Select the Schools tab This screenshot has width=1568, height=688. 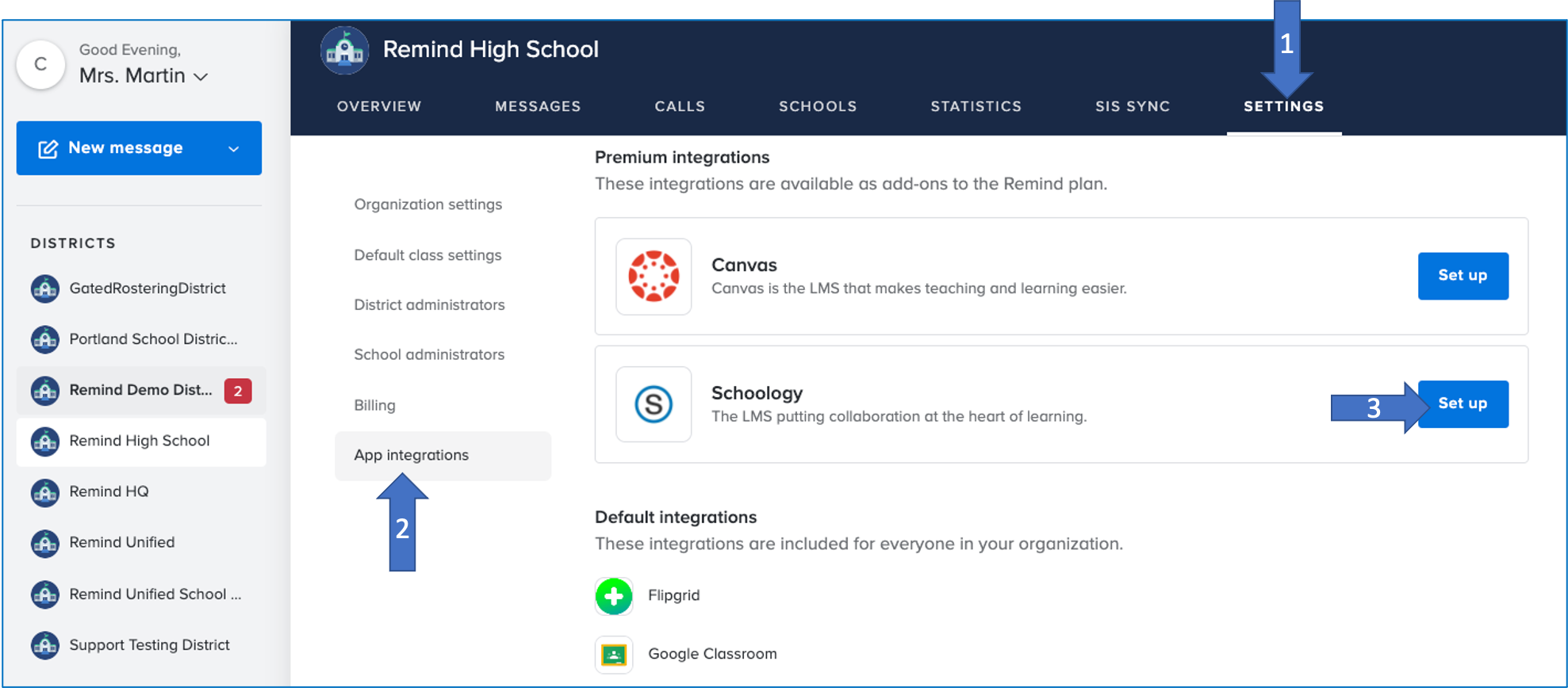coord(818,106)
